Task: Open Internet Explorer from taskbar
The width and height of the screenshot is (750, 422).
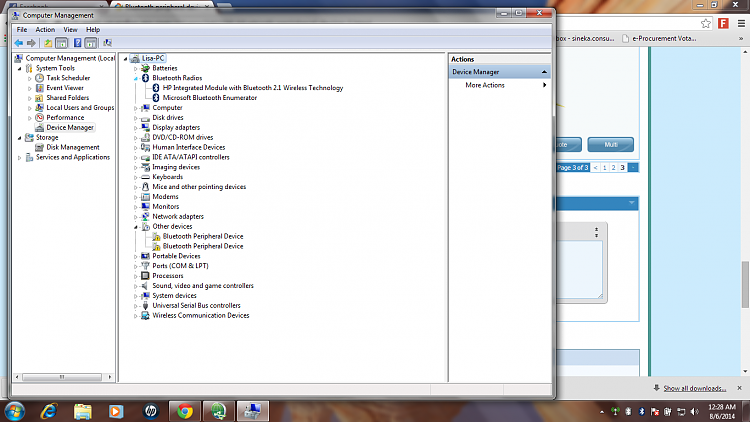Action: (49, 411)
